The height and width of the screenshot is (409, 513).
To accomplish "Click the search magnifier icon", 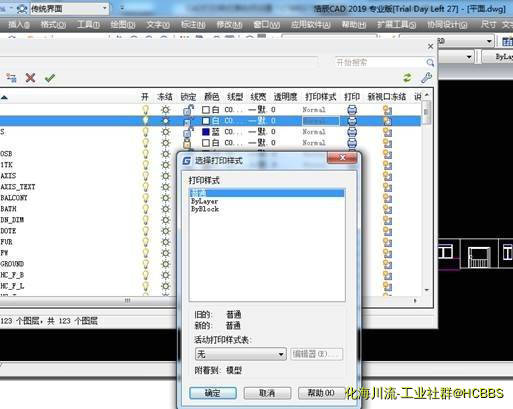I will click(x=430, y=62).
